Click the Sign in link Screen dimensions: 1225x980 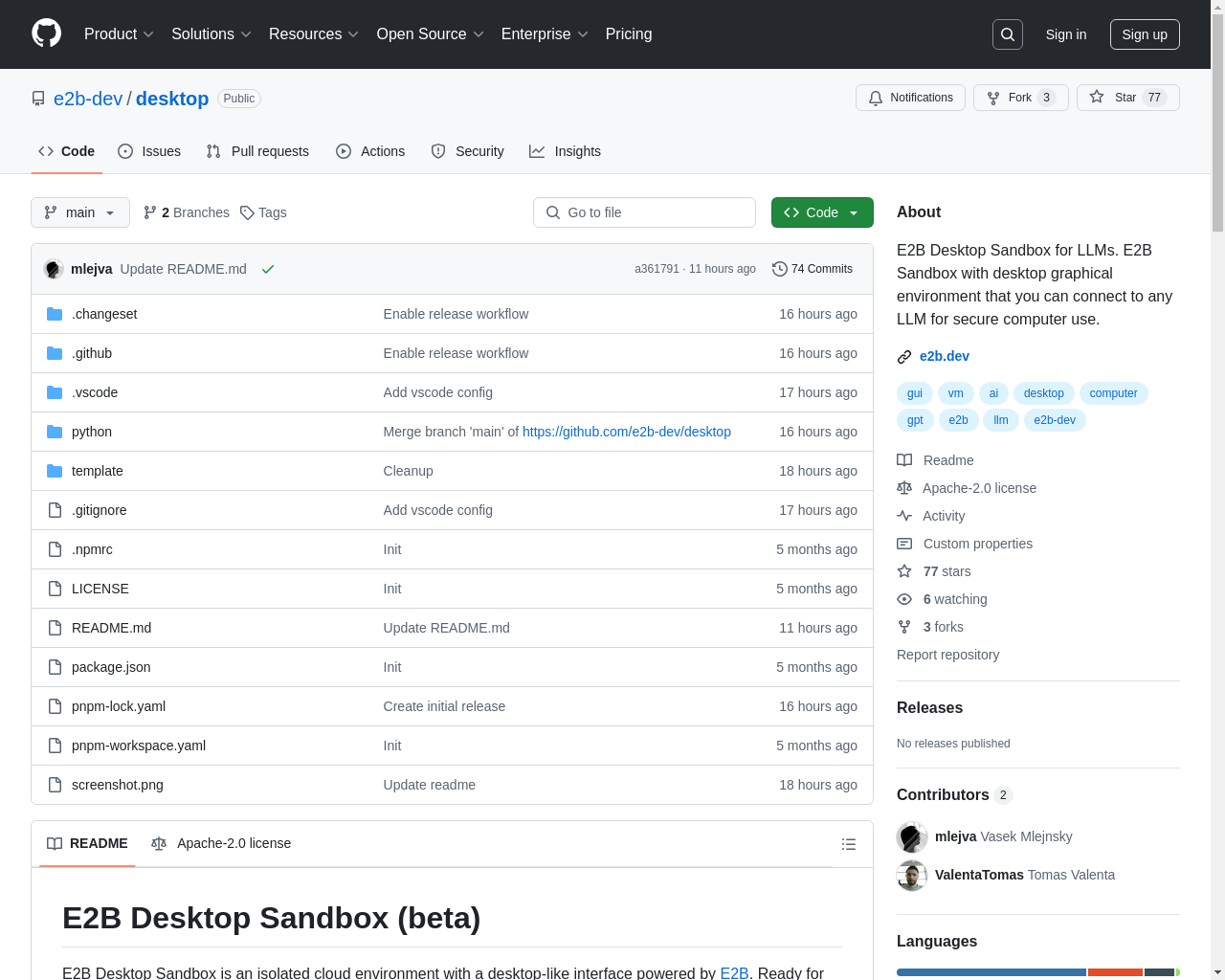1066,34
